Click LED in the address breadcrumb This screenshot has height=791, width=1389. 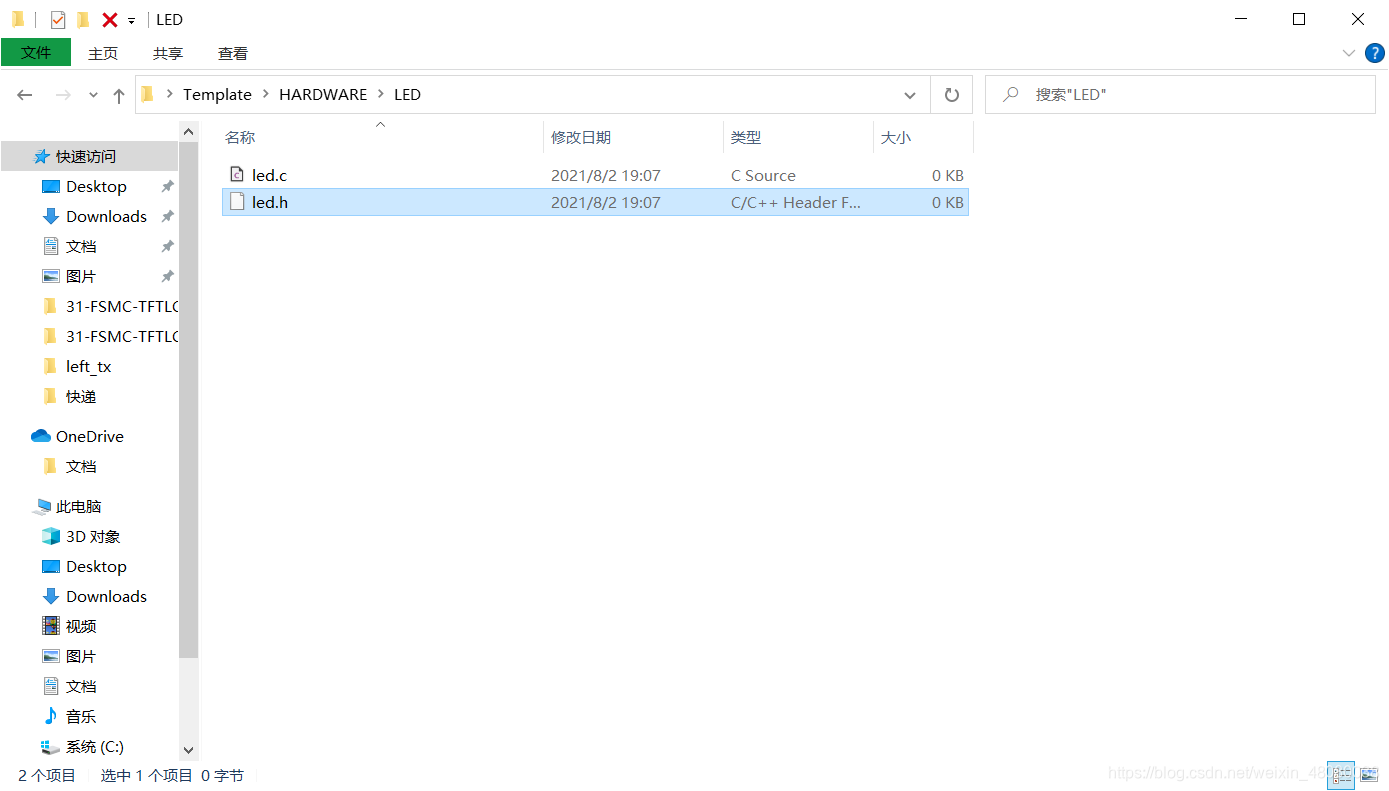coord(407,95)
